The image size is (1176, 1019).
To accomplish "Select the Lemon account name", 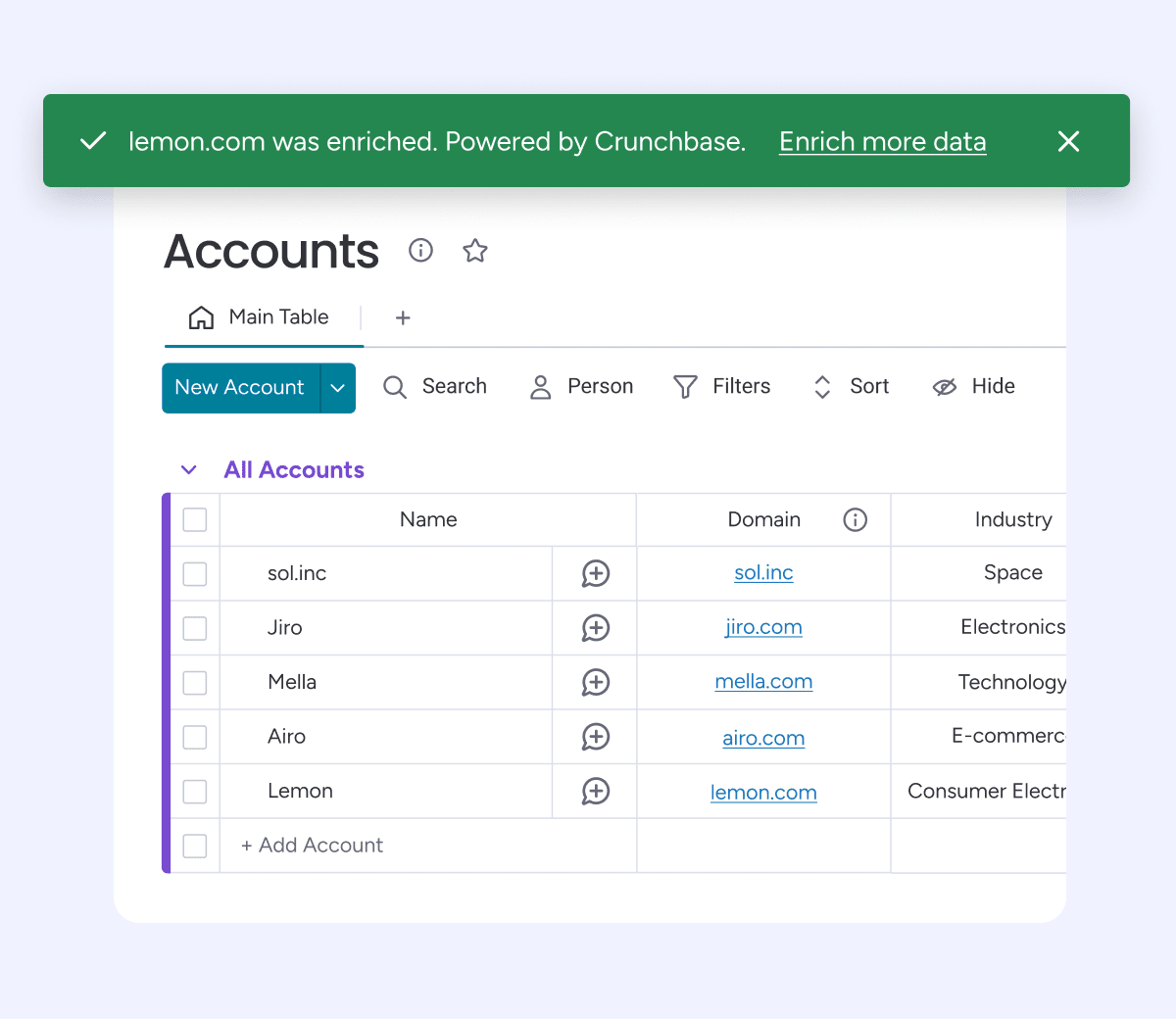I will point(300,791).
